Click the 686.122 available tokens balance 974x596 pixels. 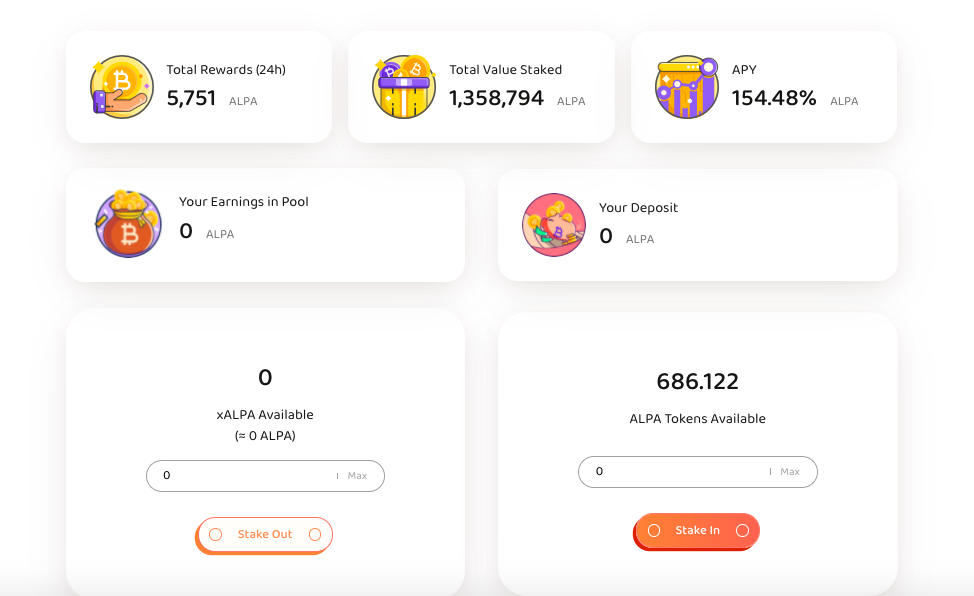[x=698, y=381]
